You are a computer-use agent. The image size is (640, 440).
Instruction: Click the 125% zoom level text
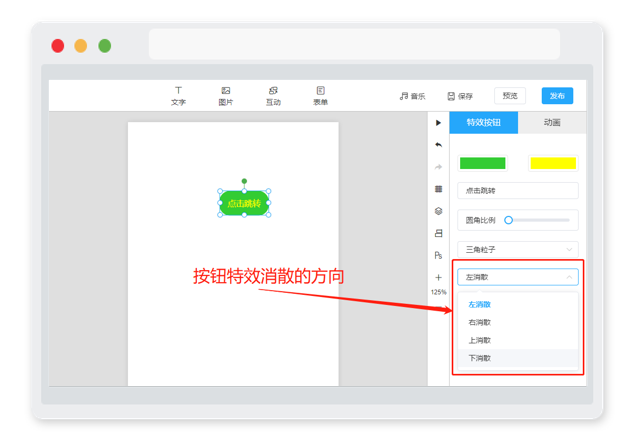click(438, 292)
